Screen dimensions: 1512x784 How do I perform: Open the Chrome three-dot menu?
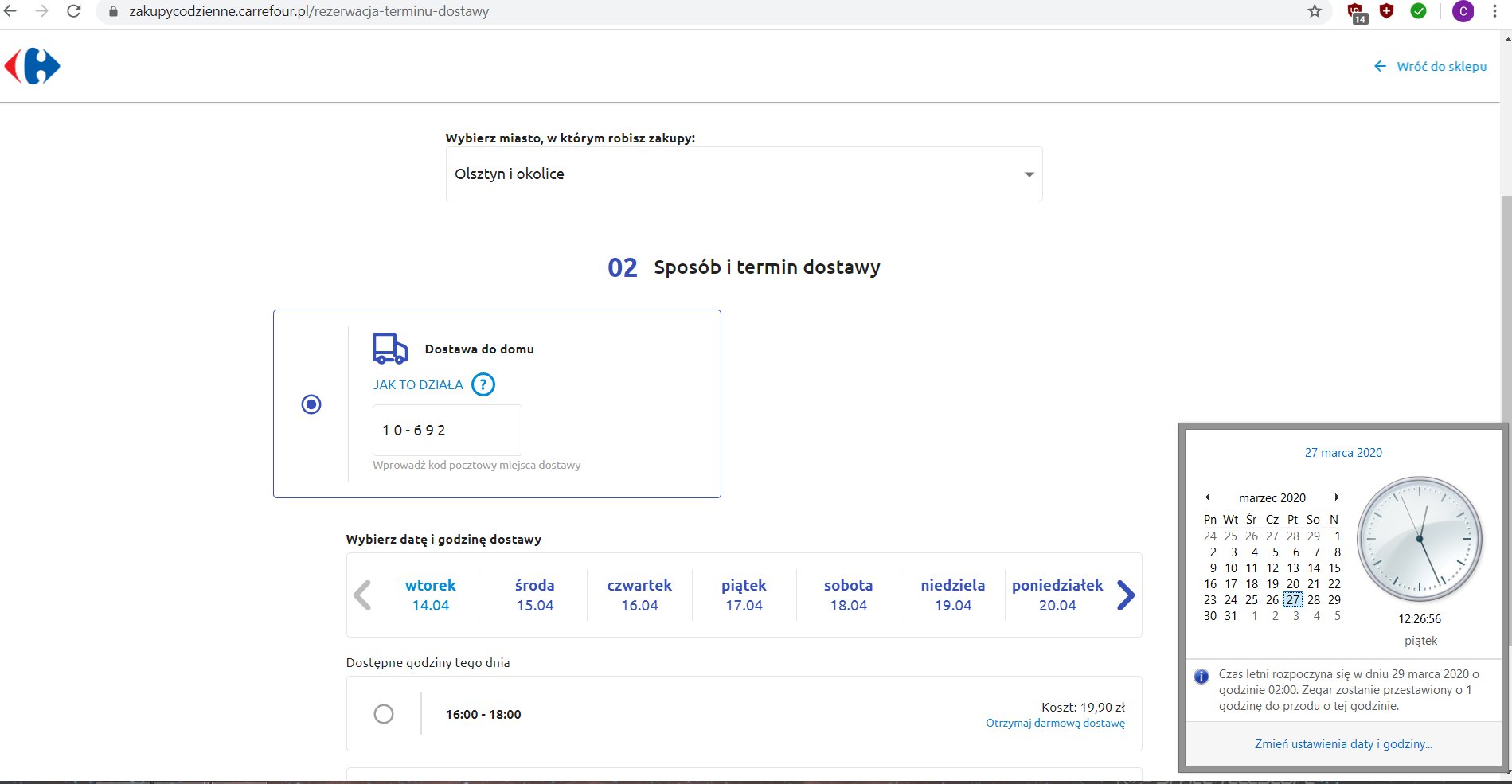[1494, 11]
